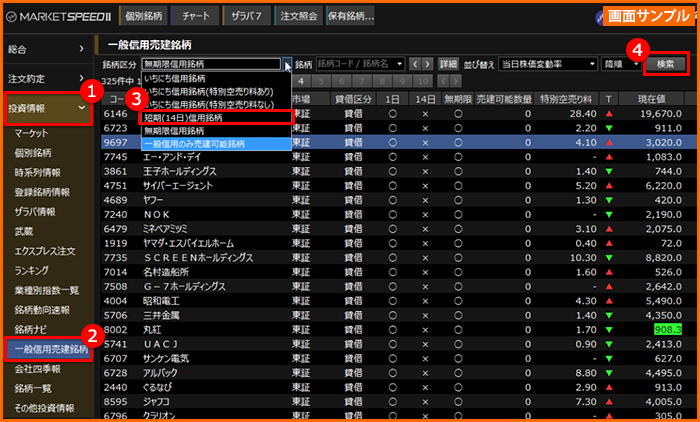
Task: Click the next page-group arrow beside page 10
Action: [455, 81]
